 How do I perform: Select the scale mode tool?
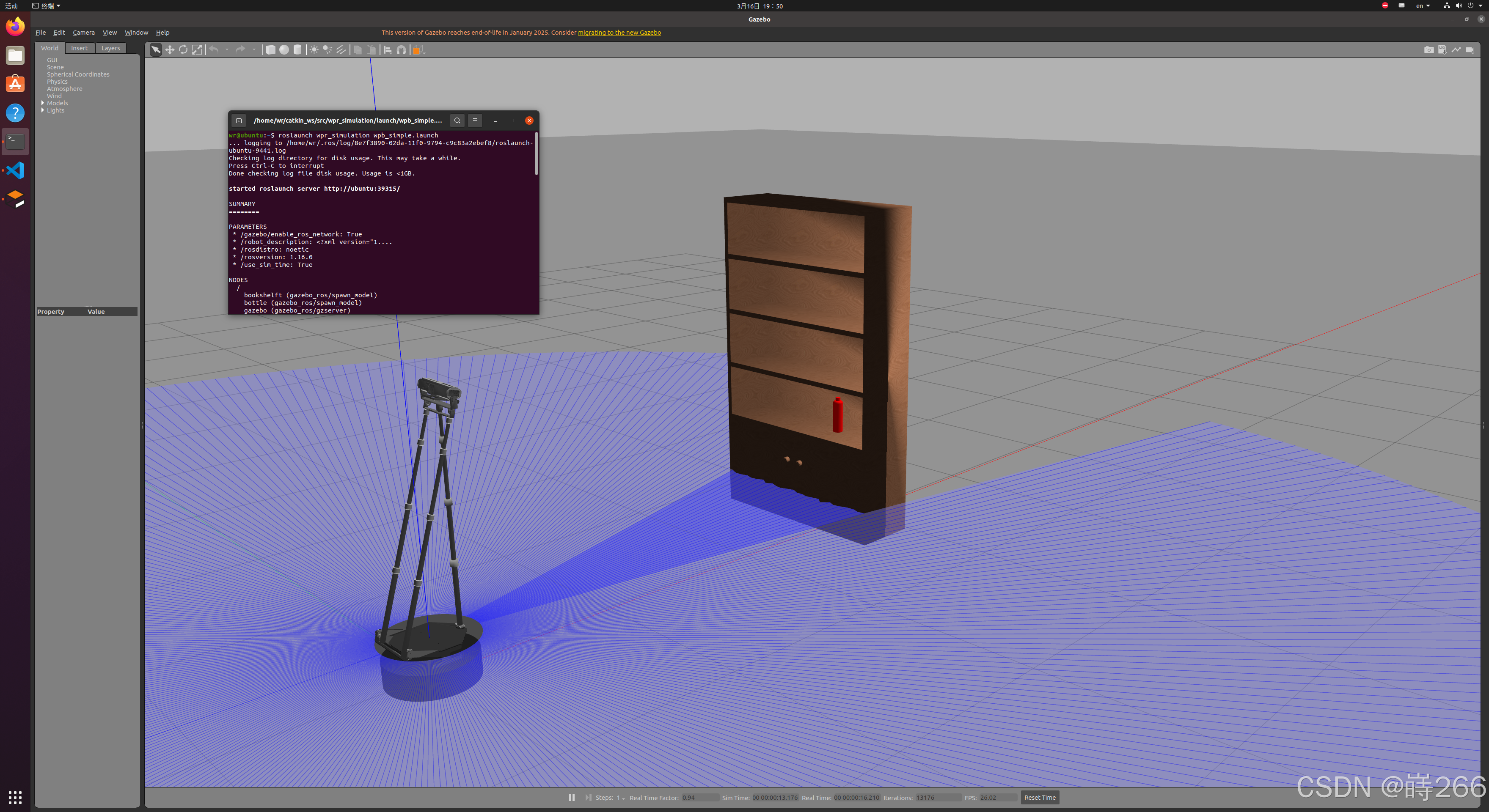point(197,50)
